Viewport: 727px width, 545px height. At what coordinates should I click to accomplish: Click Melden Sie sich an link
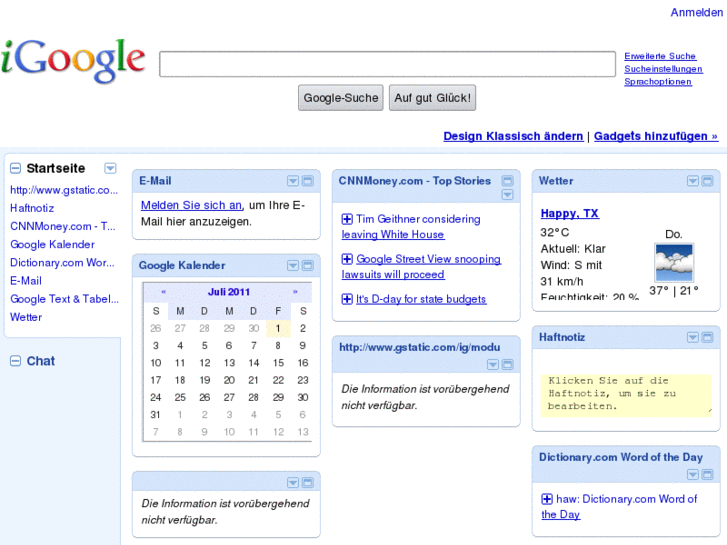[191, 205]
